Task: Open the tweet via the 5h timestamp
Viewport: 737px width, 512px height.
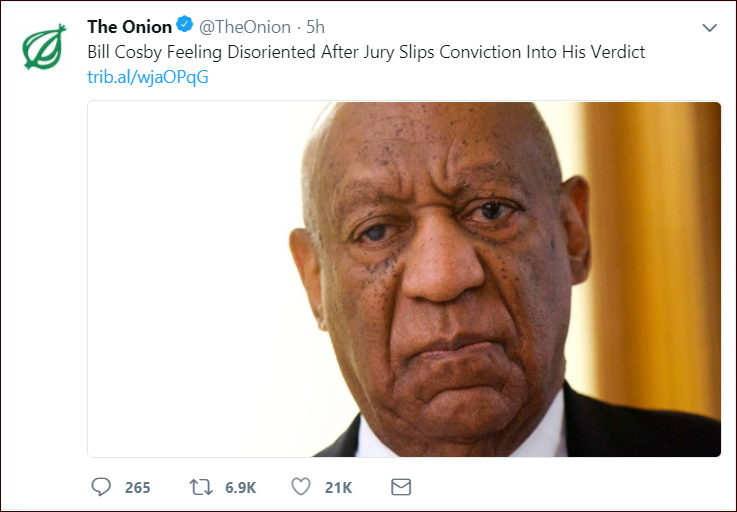Action: point(315,27)
